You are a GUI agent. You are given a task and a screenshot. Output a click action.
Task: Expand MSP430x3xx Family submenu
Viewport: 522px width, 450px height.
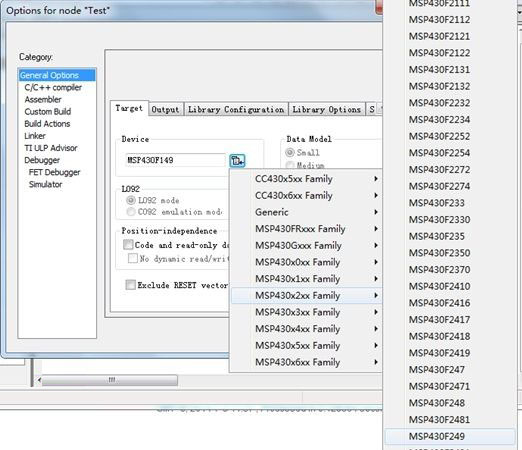point(306,312)
